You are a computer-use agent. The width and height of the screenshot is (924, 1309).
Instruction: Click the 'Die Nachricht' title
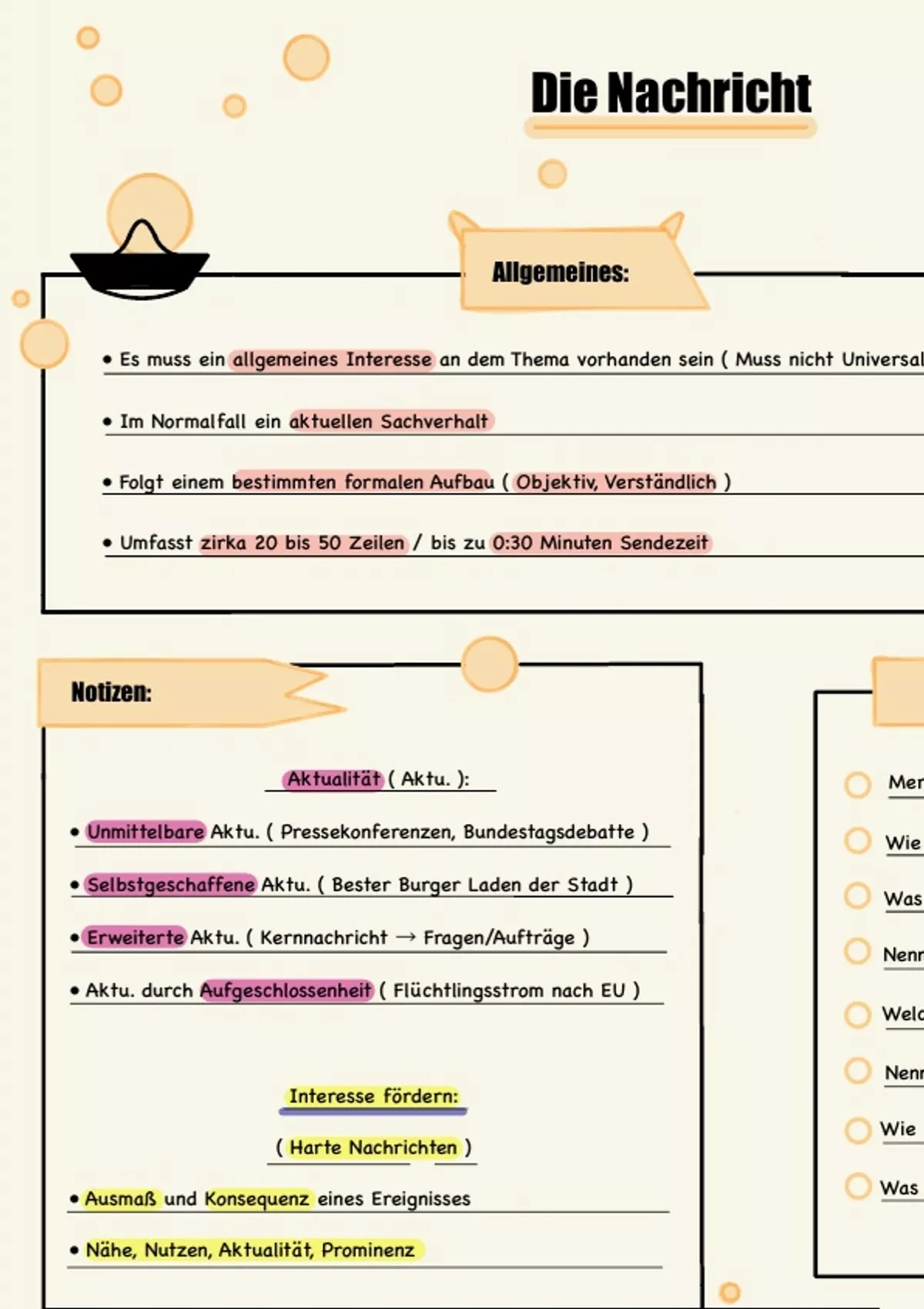671,93
